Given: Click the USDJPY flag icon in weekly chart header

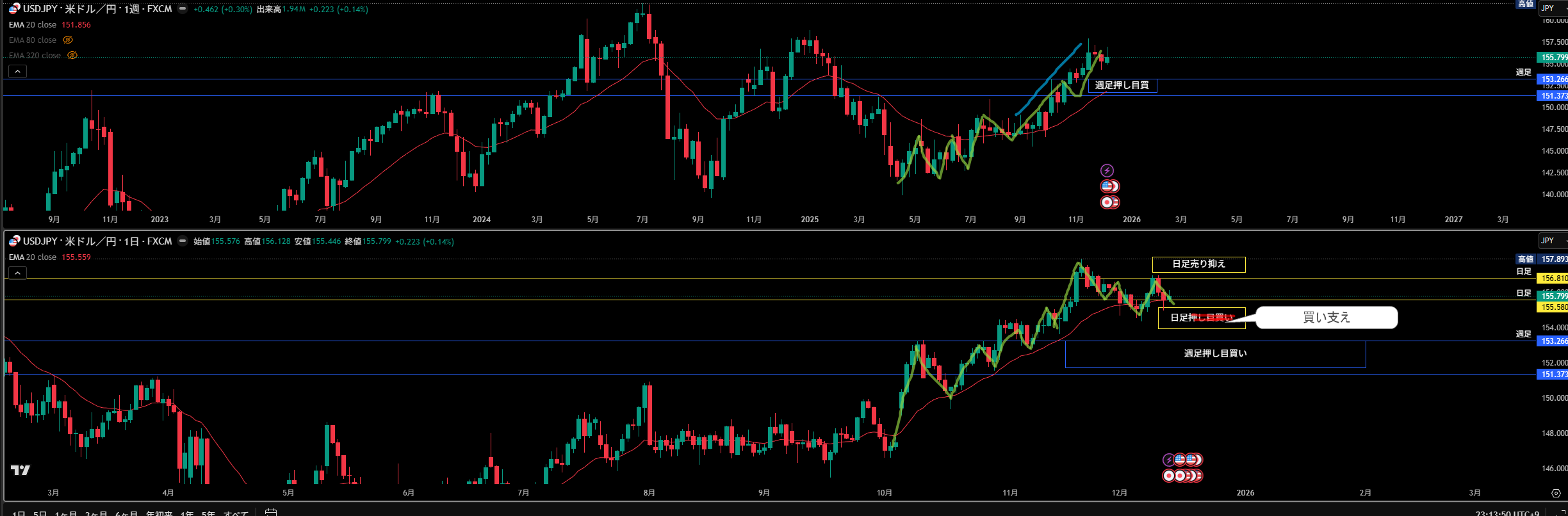Looking at the screenshot, I should (14, 9).
